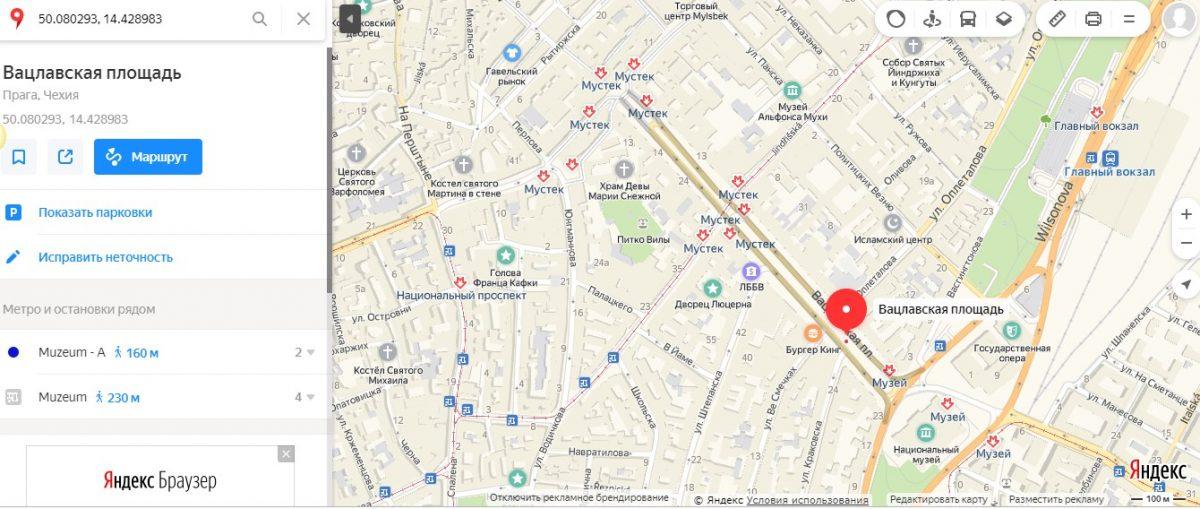Click the Маршрут route button

click(148, 157)
